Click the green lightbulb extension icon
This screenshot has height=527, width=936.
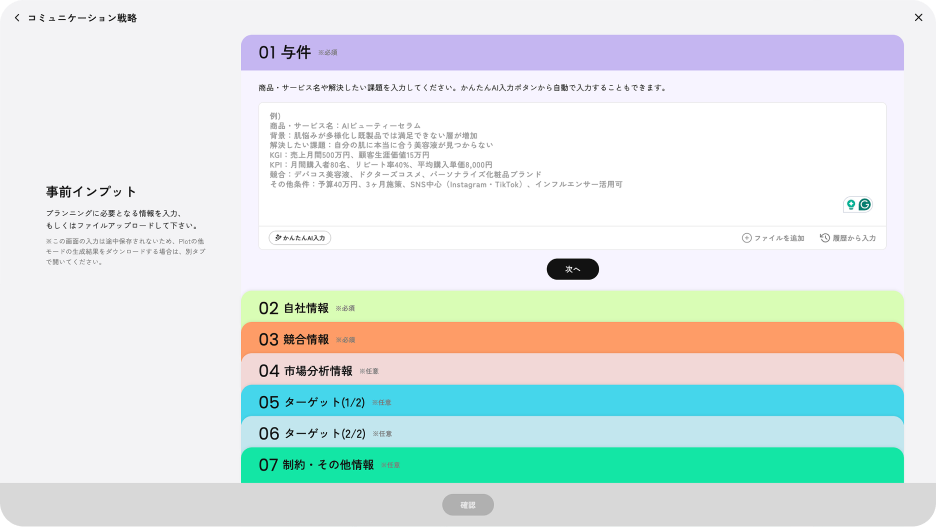[x=851, y=205]
